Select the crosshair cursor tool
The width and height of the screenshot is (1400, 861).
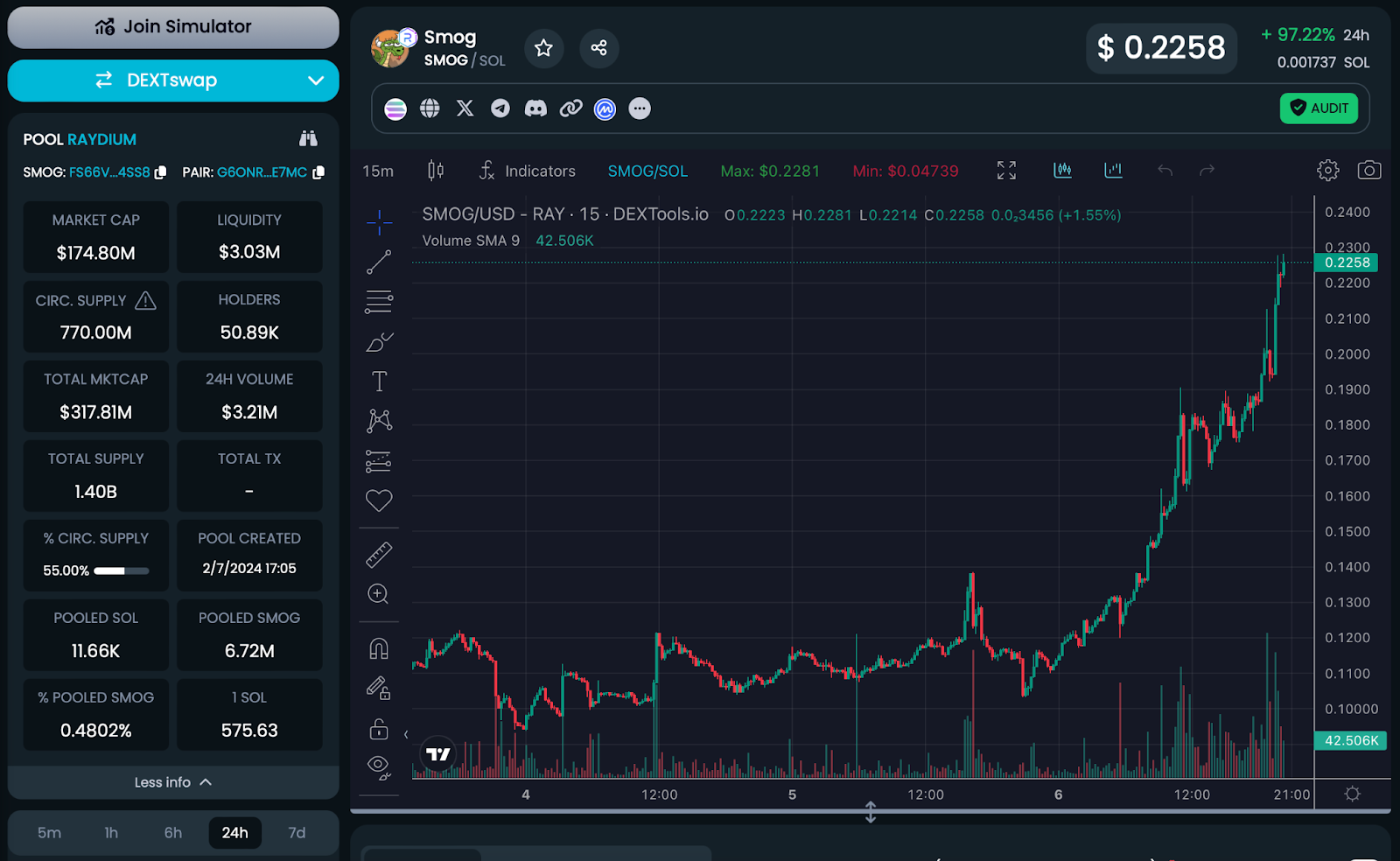(x=379, y=222)
